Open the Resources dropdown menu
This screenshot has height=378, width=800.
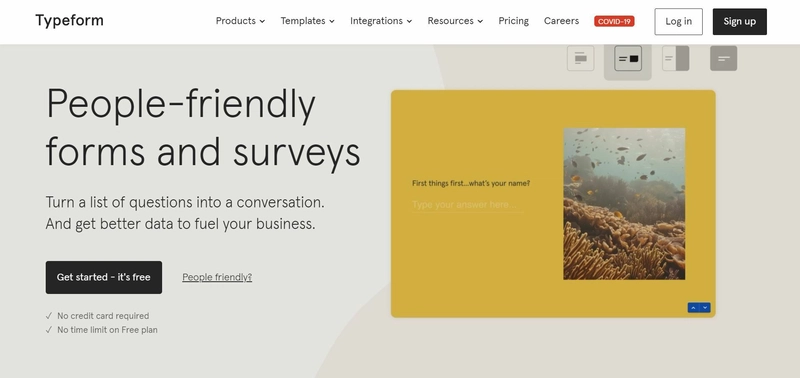[455, 21]
